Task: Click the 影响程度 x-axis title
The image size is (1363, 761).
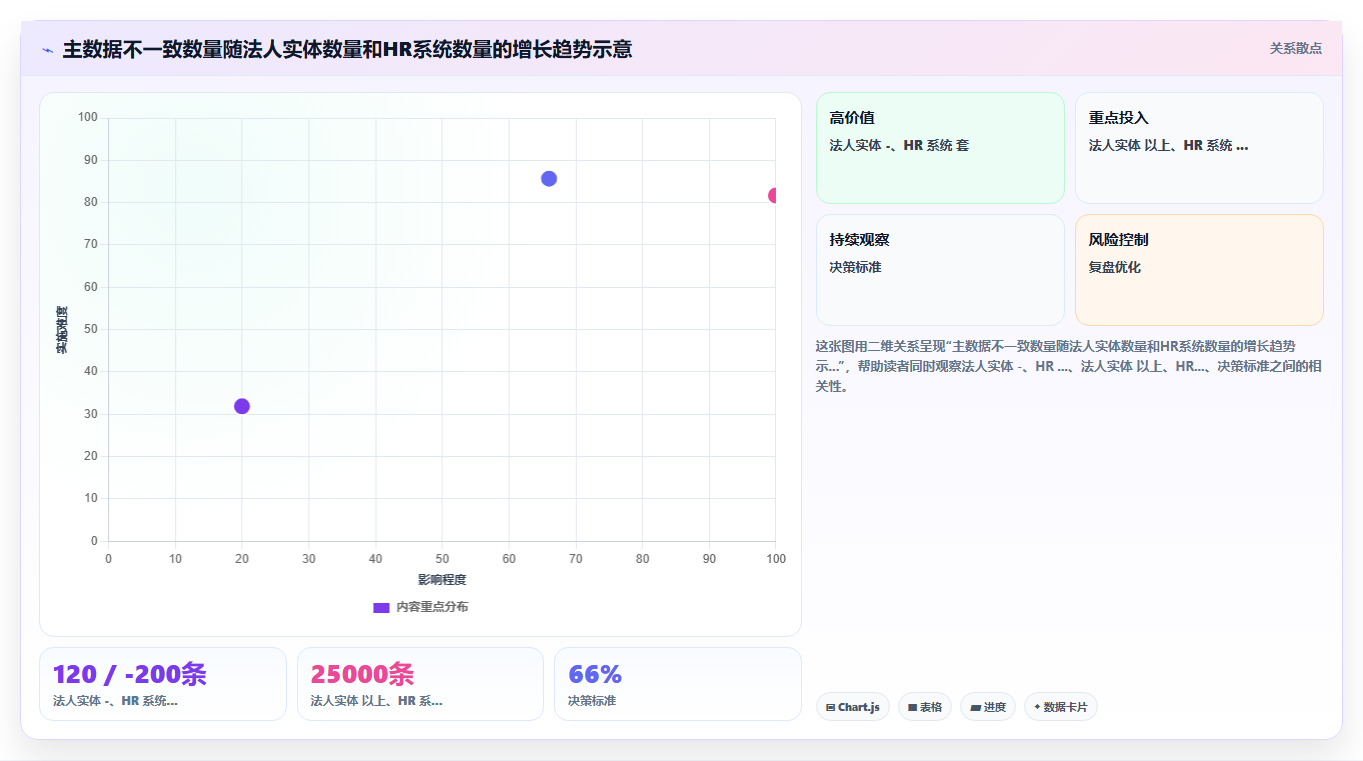Action: (442, 580)
